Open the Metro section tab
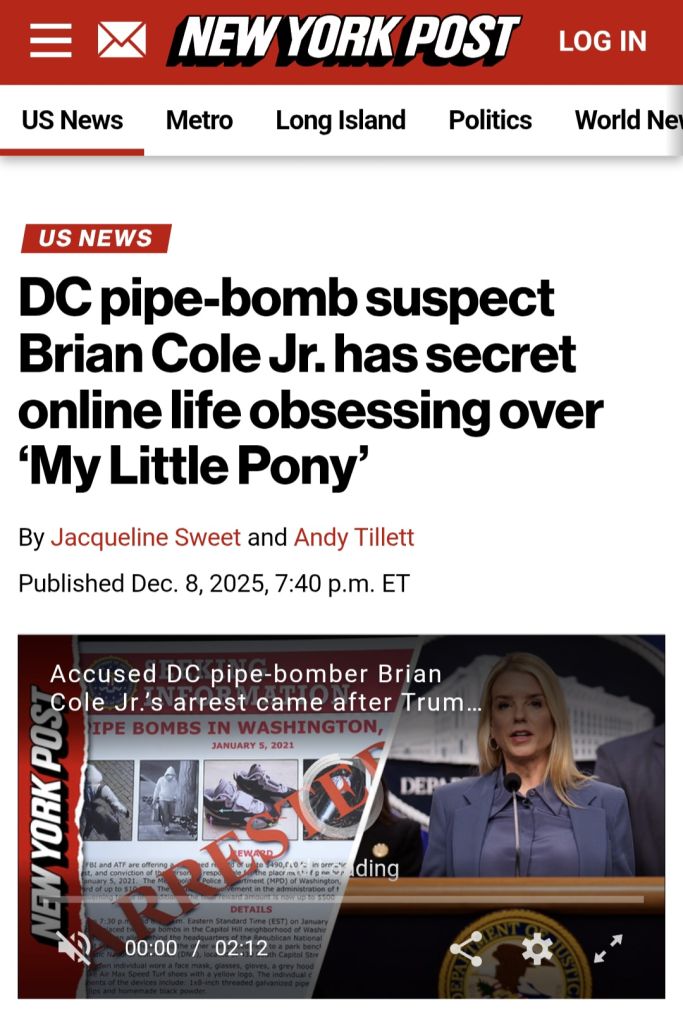 coord(199,120)
